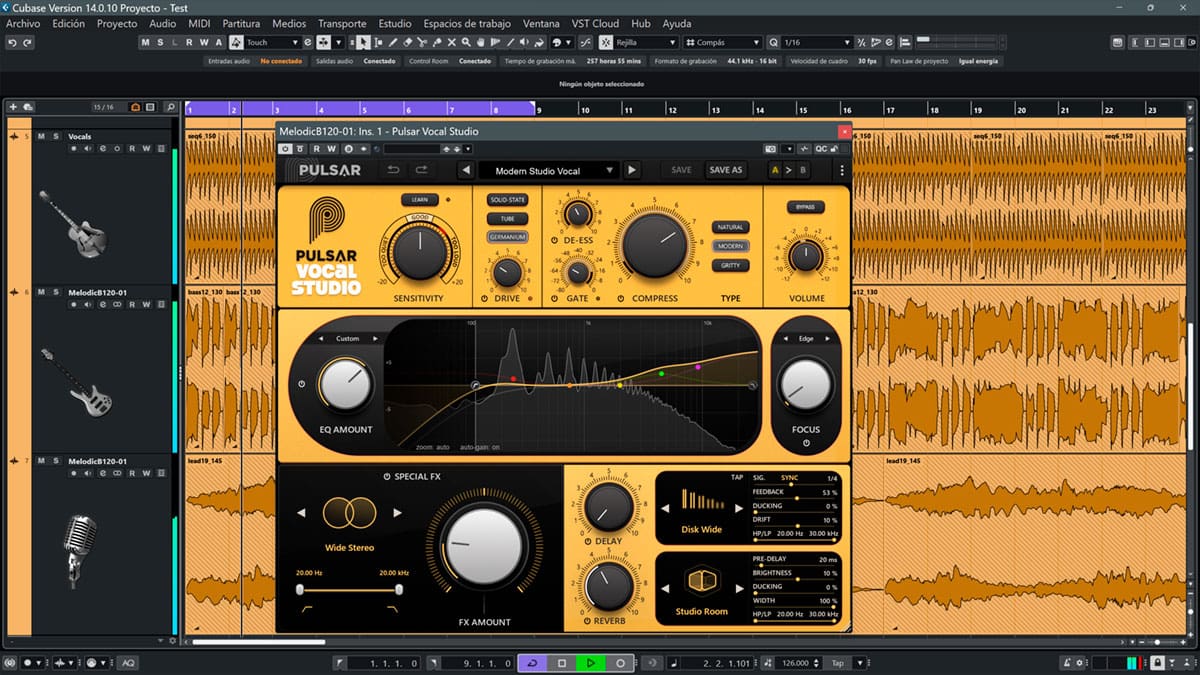The width and height of the screenshot is (1200, 675).
Task: Open the Archivo menu
Action: point(23,23)
